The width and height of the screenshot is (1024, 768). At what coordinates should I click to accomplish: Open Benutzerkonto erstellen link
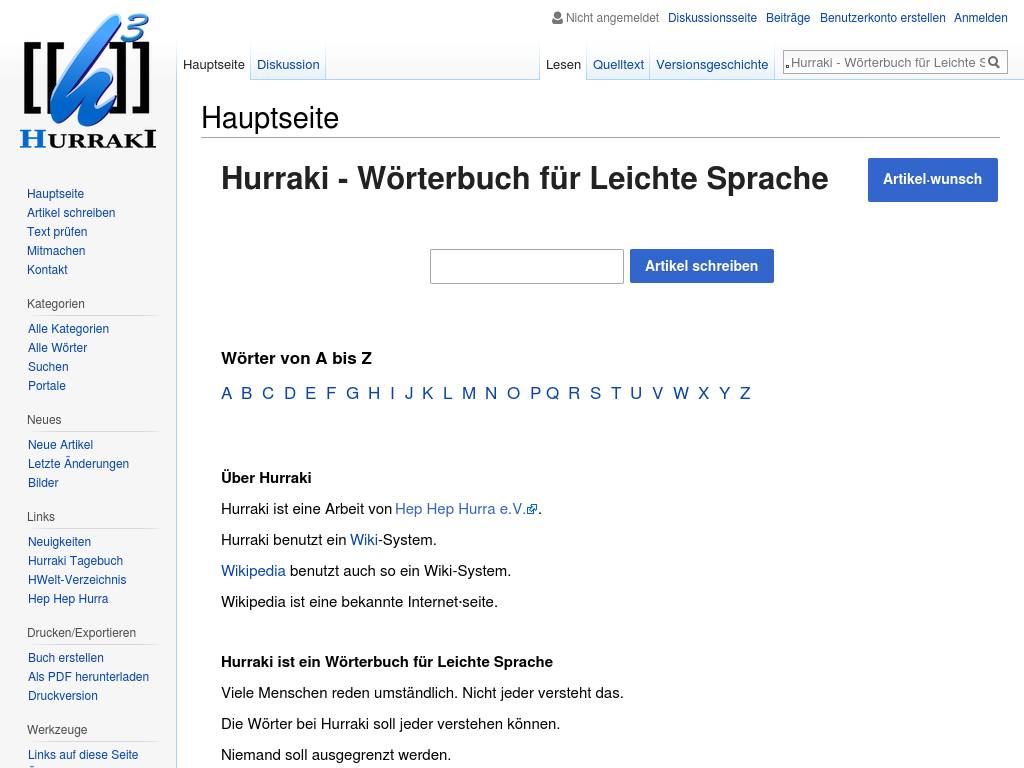[882, 17]
